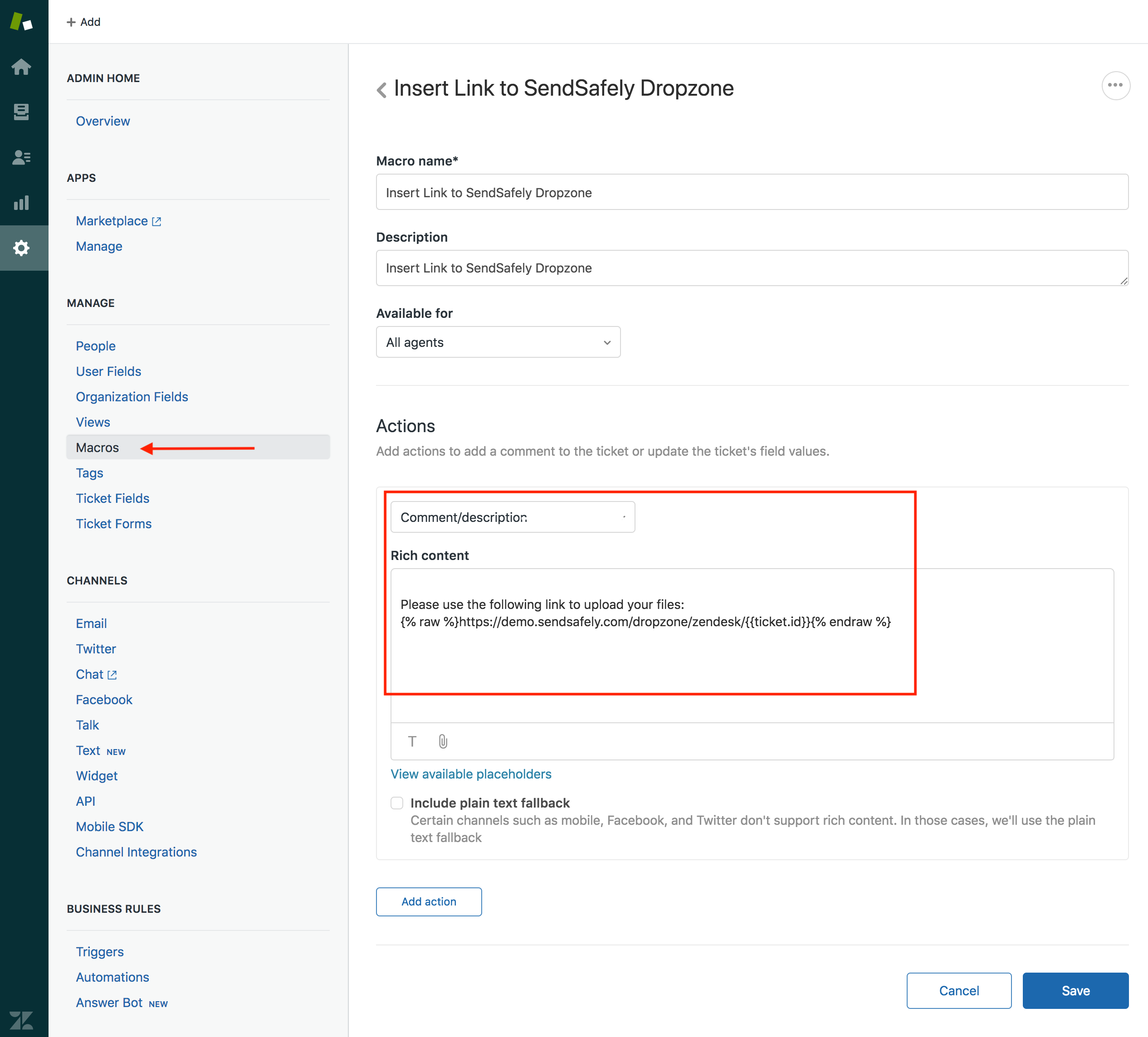Screen dimensions: 1148x1037
Task: Open Twitter channel settings
Action: click(96, 649)
